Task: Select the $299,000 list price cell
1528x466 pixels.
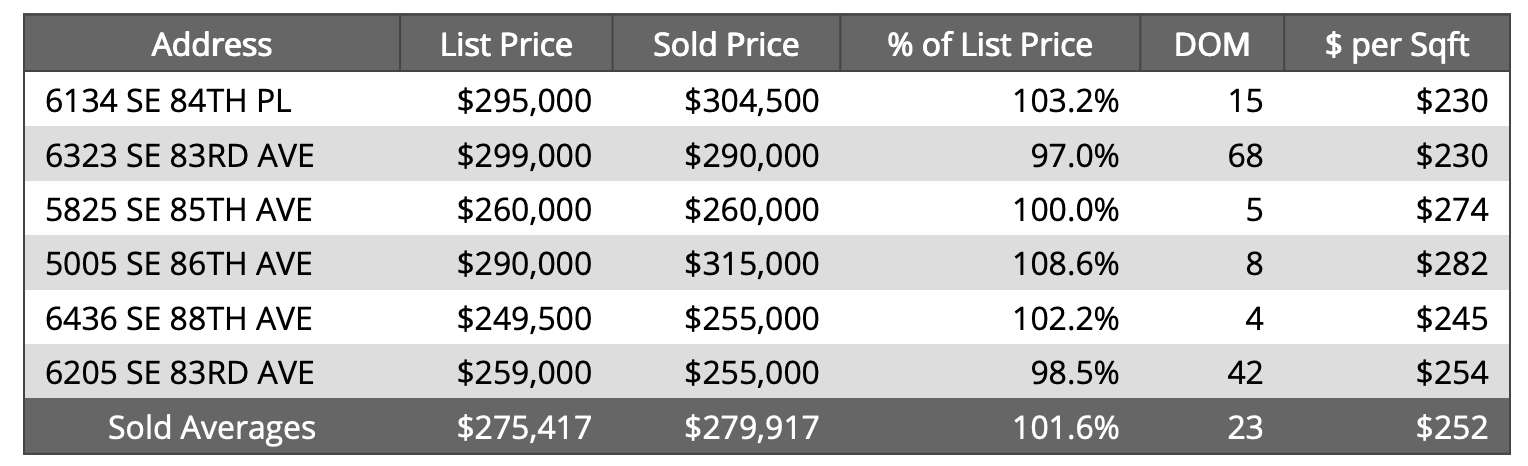Action: click(x=524, y=155)
